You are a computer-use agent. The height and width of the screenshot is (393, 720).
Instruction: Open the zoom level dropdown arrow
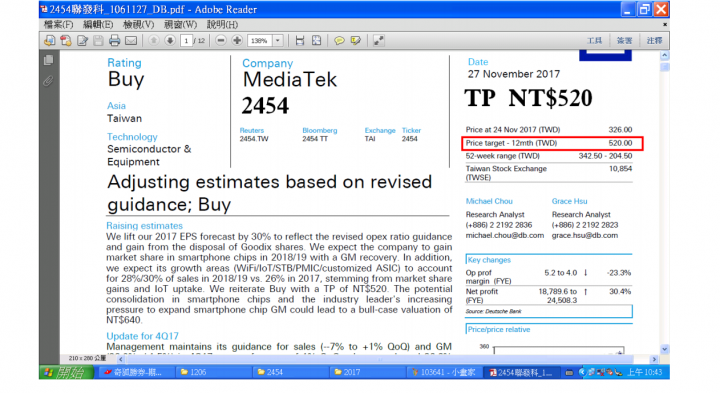pyautogui.click(x=278, y=41)
